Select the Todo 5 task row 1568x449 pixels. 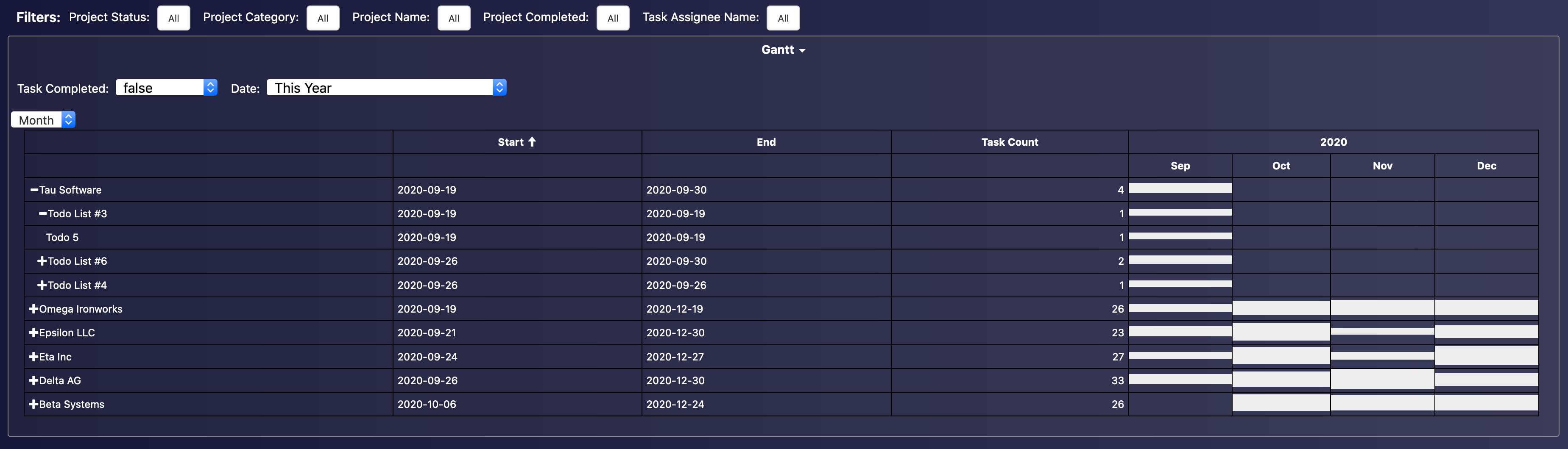pyautogui.click(x=61, y=237)
